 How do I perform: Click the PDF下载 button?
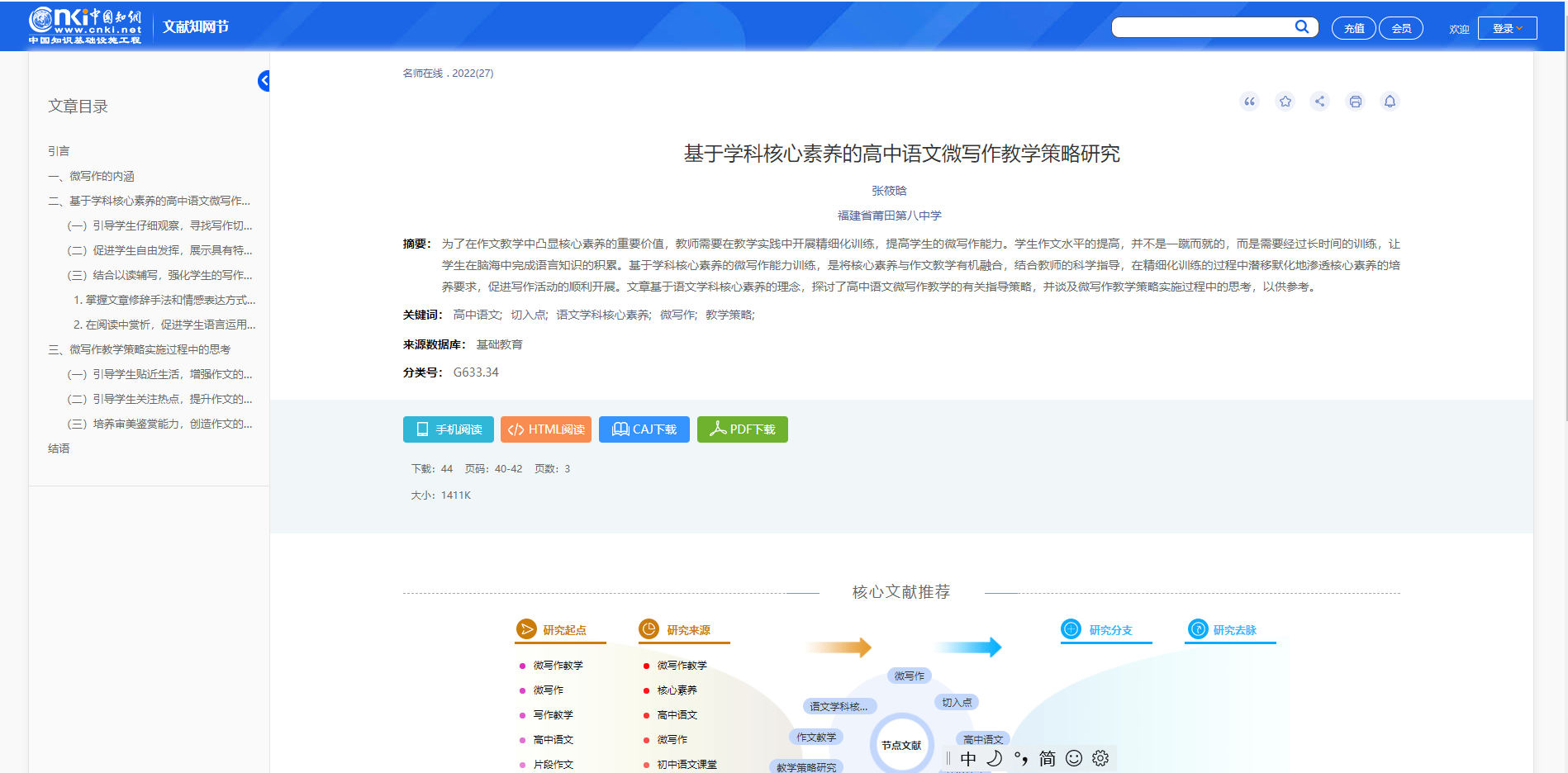(743, 429)
